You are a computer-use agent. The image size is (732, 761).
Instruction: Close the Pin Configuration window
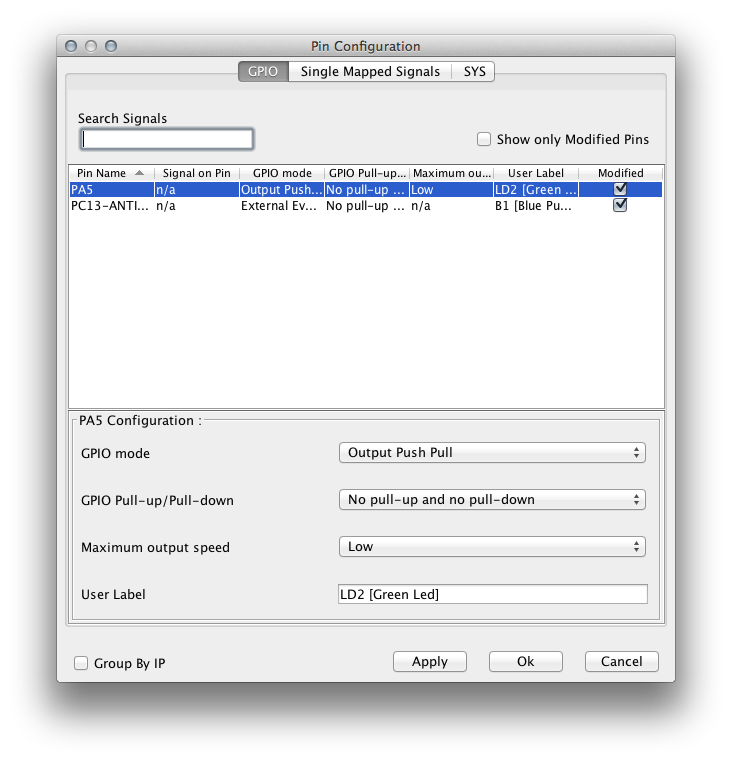(x=71, y=46)
